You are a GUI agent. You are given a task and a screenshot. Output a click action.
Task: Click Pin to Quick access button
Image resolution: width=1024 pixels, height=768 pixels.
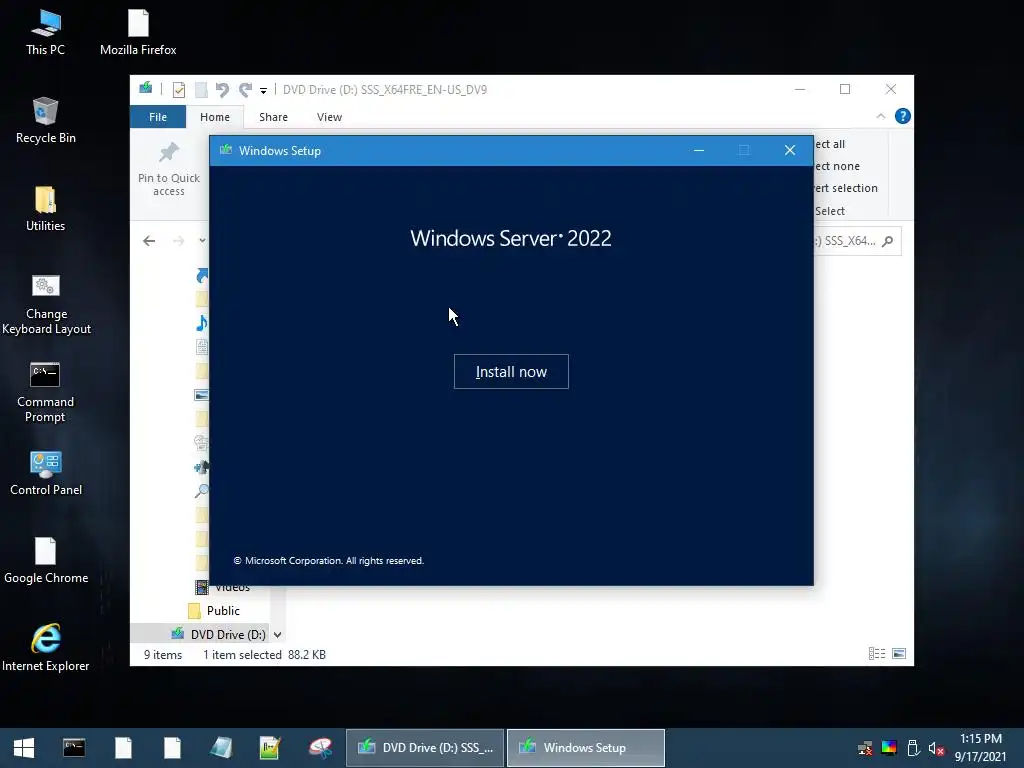click(x=168, y=170)
